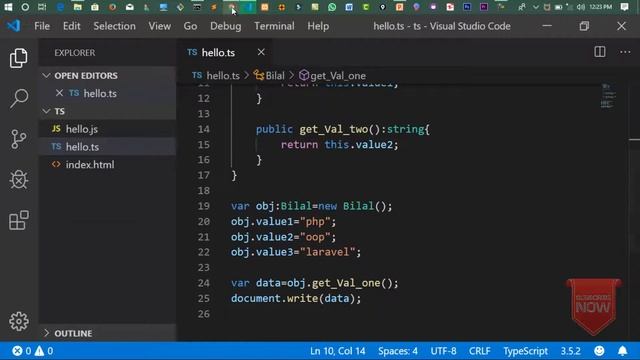Image resolution: width=640 pixels, height=360 pixels.
Task: Click TypeScript language mode
Action: point(525,351)
